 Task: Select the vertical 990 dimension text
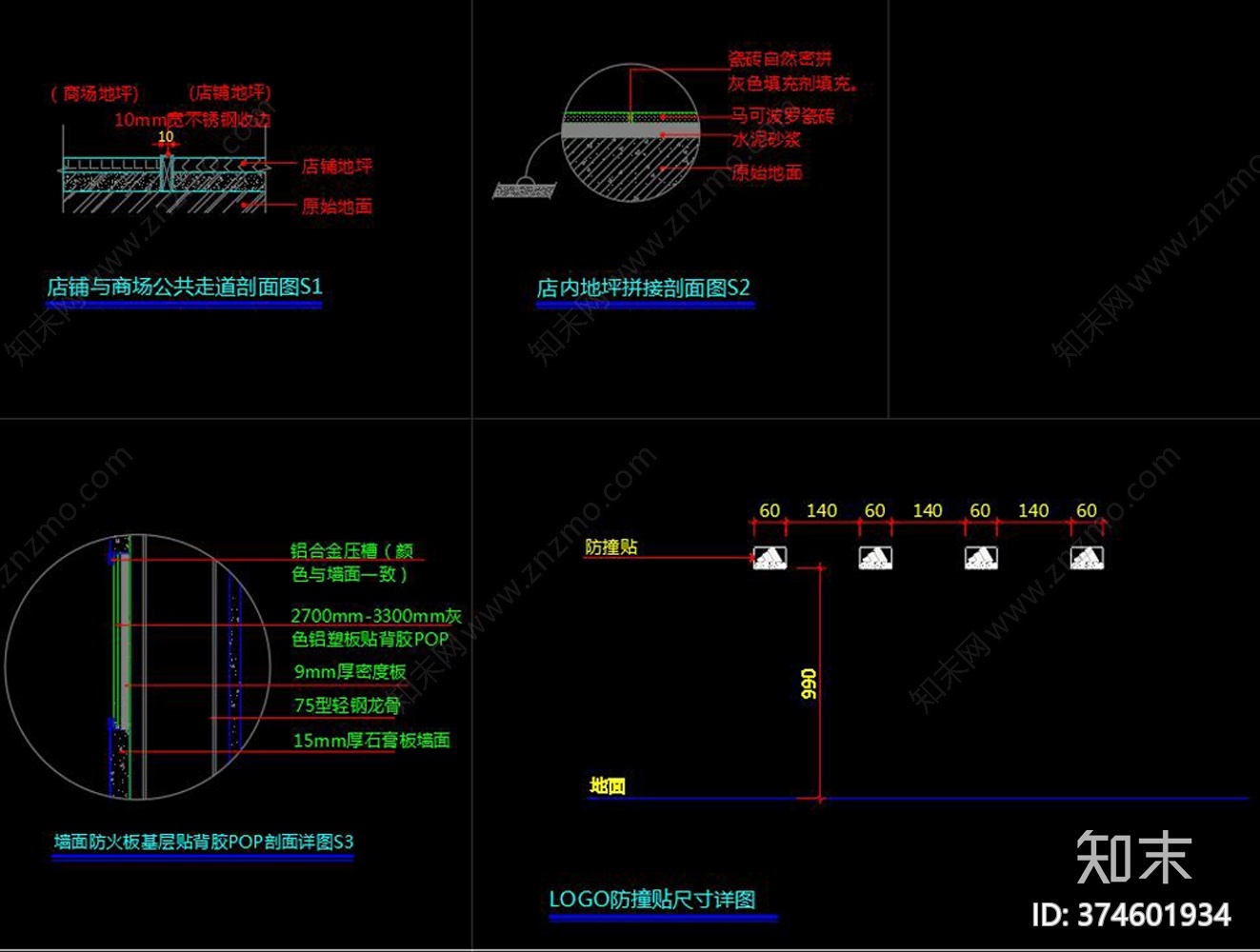pyautogui.click(x=809, y=684)
